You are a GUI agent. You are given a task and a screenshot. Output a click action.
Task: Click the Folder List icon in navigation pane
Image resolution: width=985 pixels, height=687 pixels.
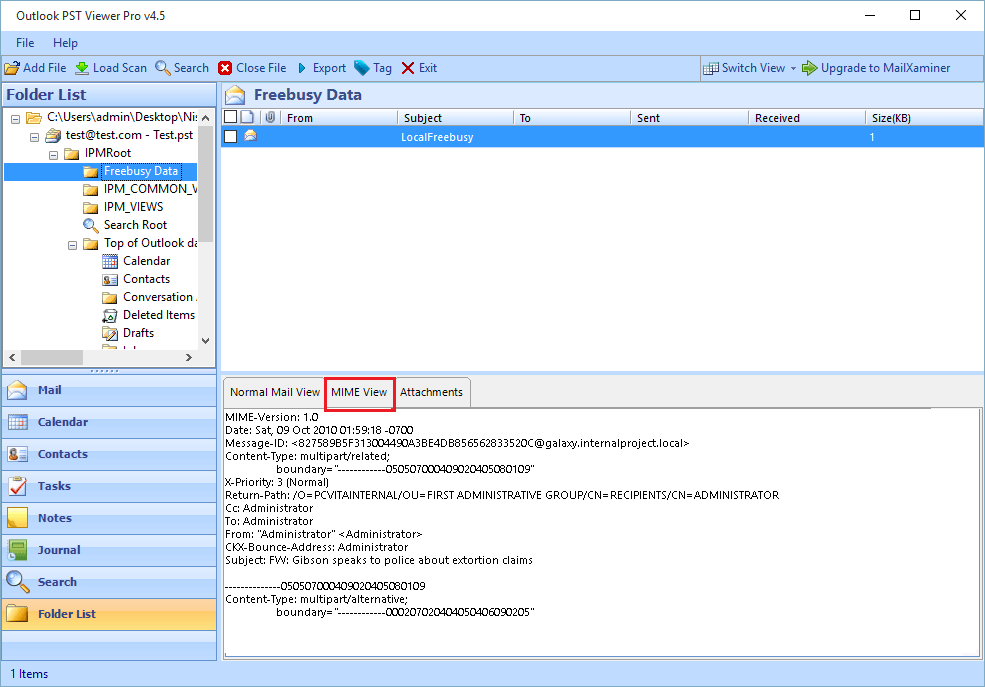coord(18,614)
